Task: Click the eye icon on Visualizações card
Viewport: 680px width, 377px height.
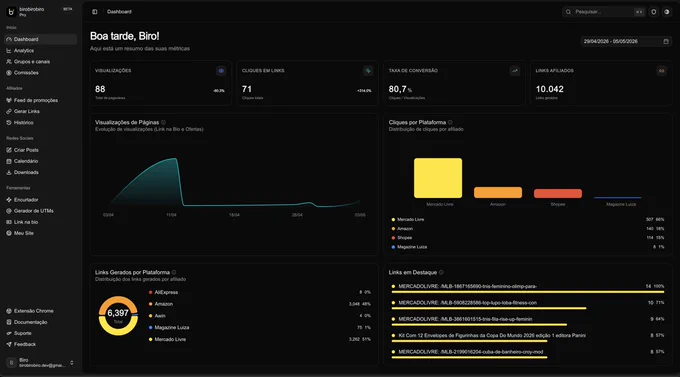Action: [x=221, y=71]
